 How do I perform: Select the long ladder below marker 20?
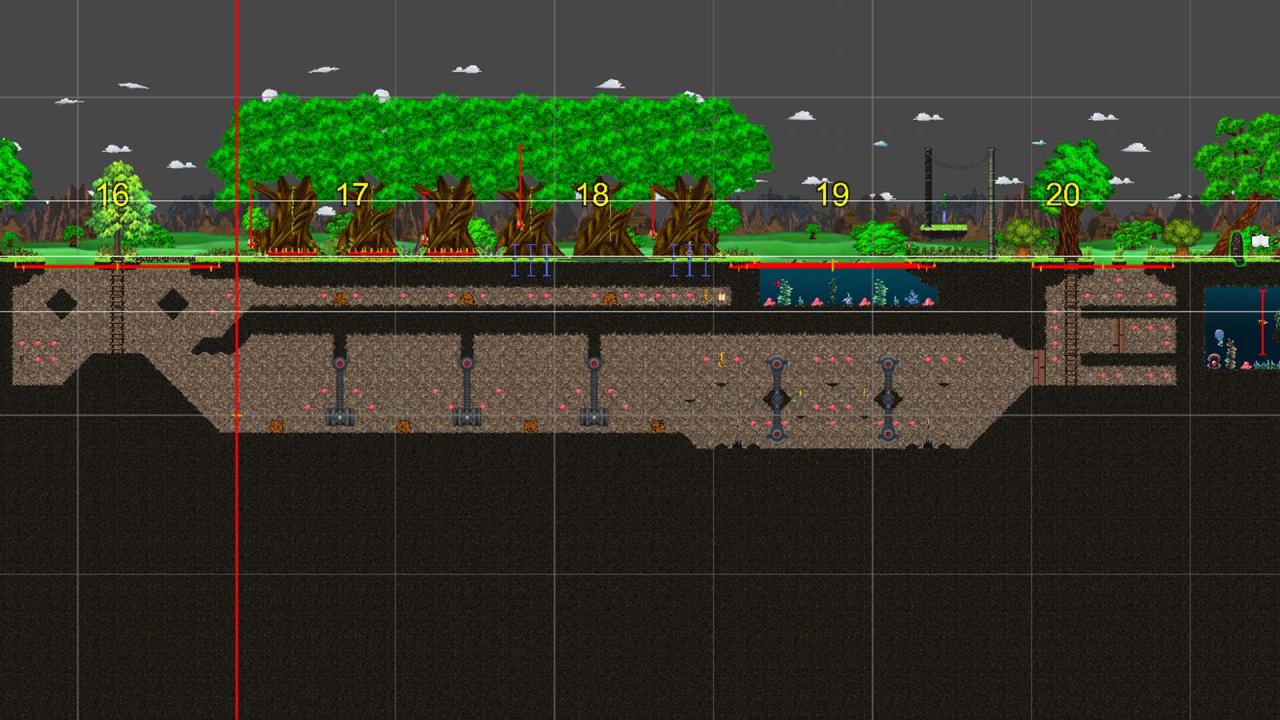tap(1071, 330)
